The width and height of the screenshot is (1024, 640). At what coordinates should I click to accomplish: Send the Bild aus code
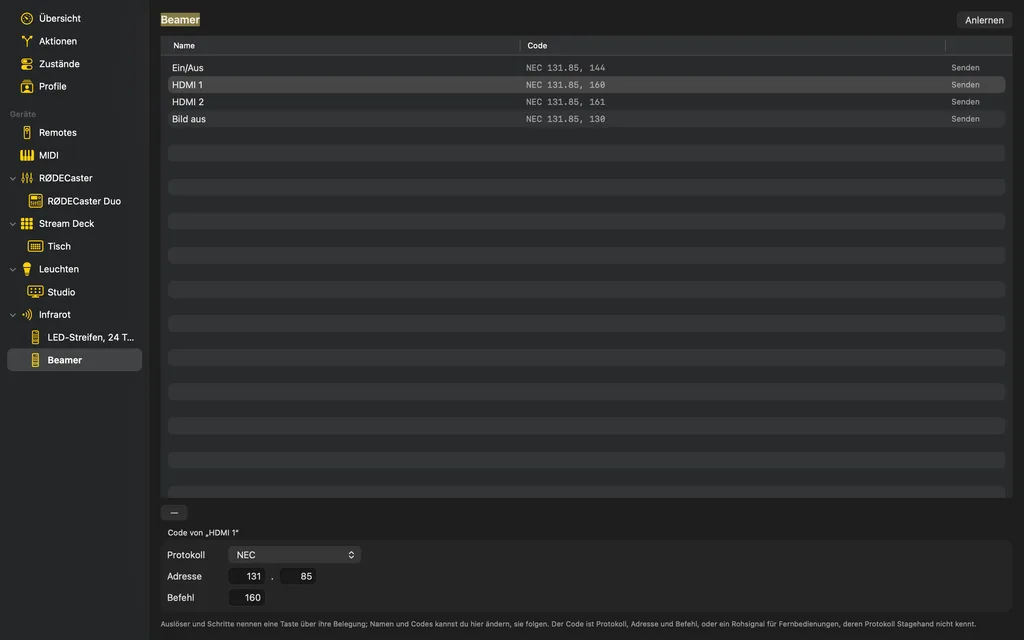point(965,119)
